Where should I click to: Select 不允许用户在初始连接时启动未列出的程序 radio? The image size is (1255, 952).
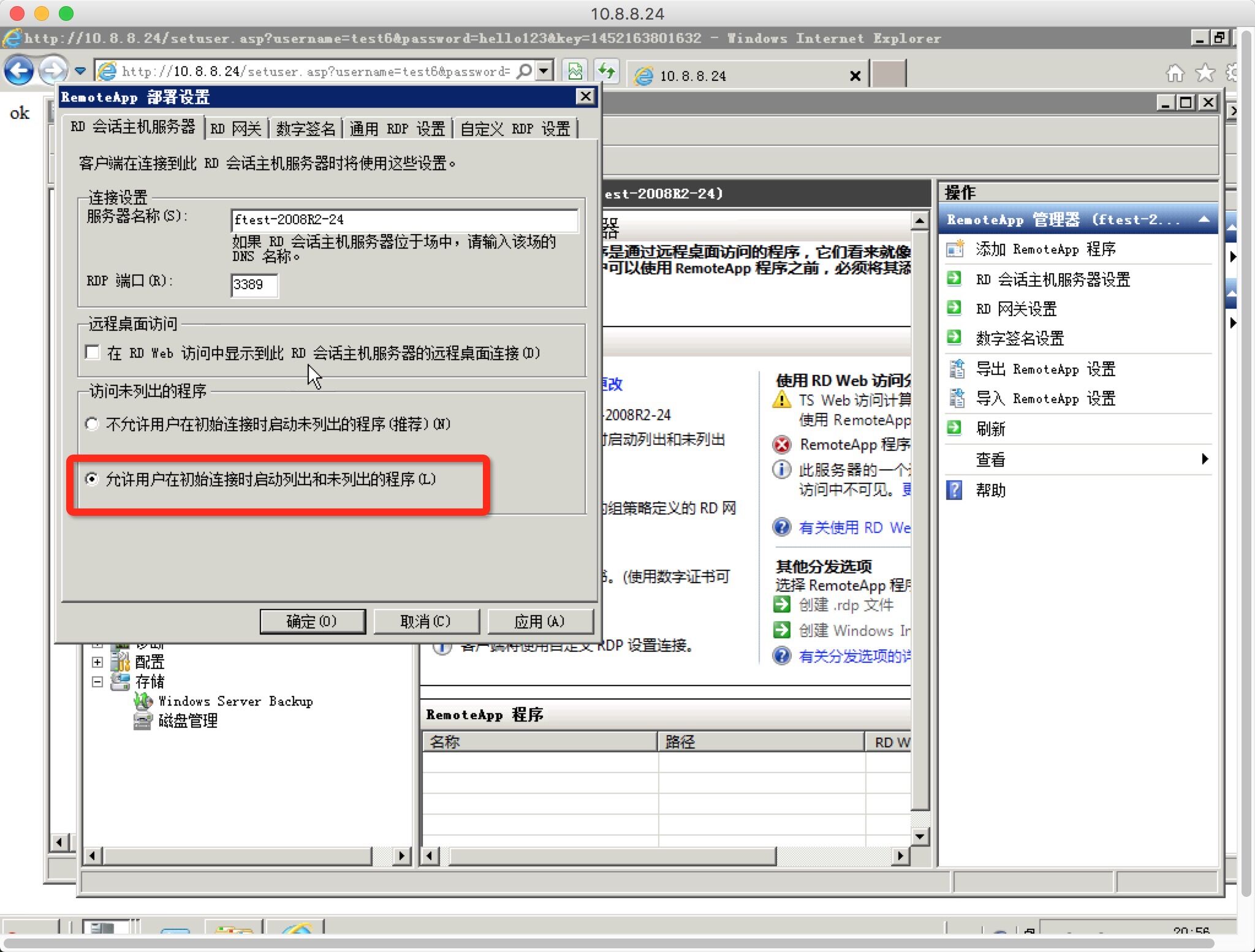coord(91,424)
